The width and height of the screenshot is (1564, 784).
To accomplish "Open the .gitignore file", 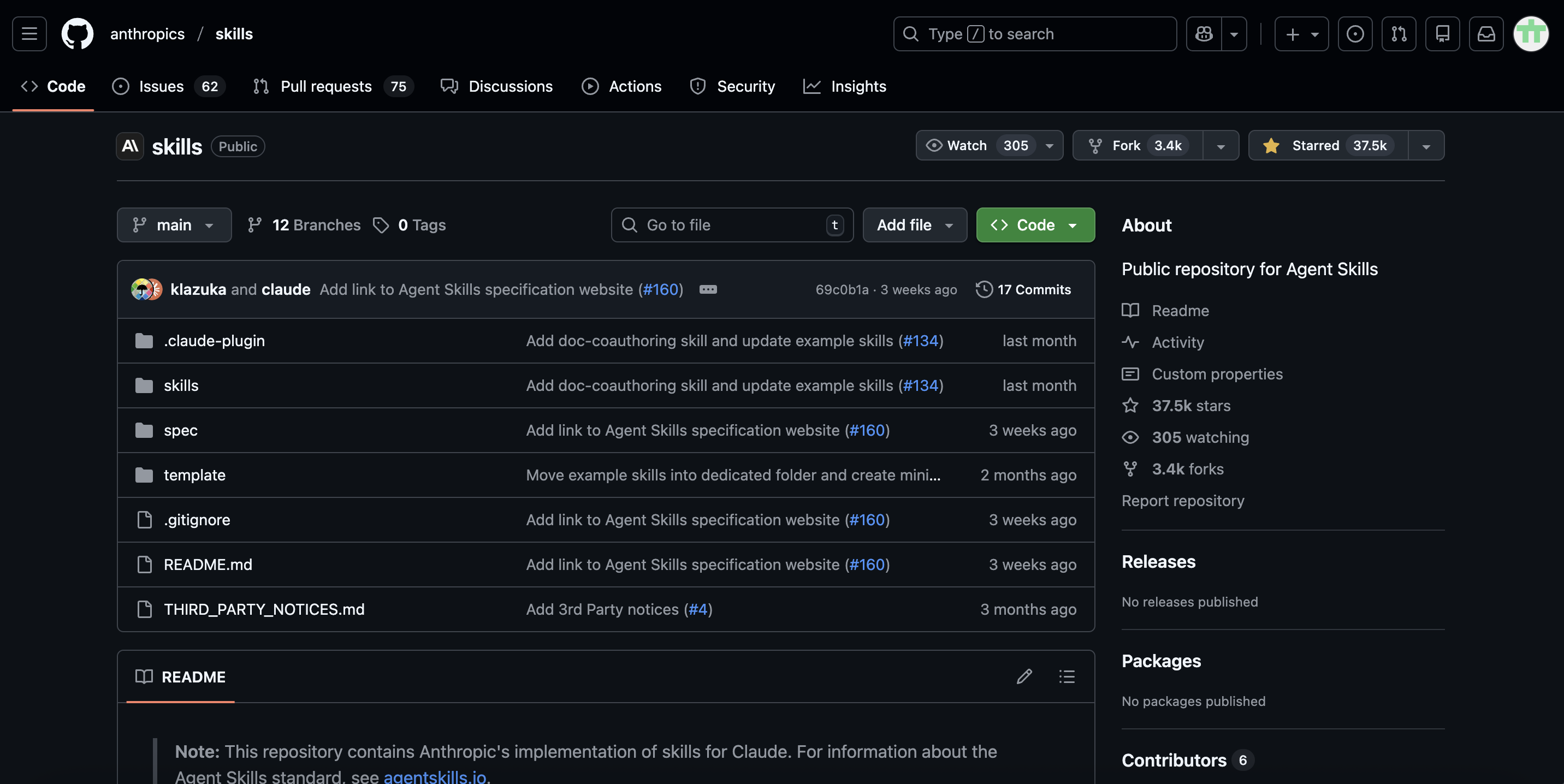I will coord(197,520).
